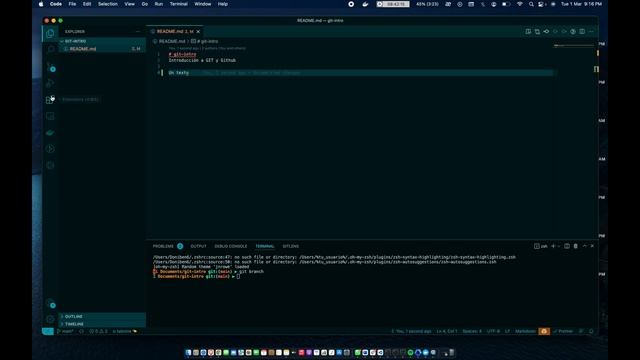Click the timeline/history clock editor icon

point(573,31)
